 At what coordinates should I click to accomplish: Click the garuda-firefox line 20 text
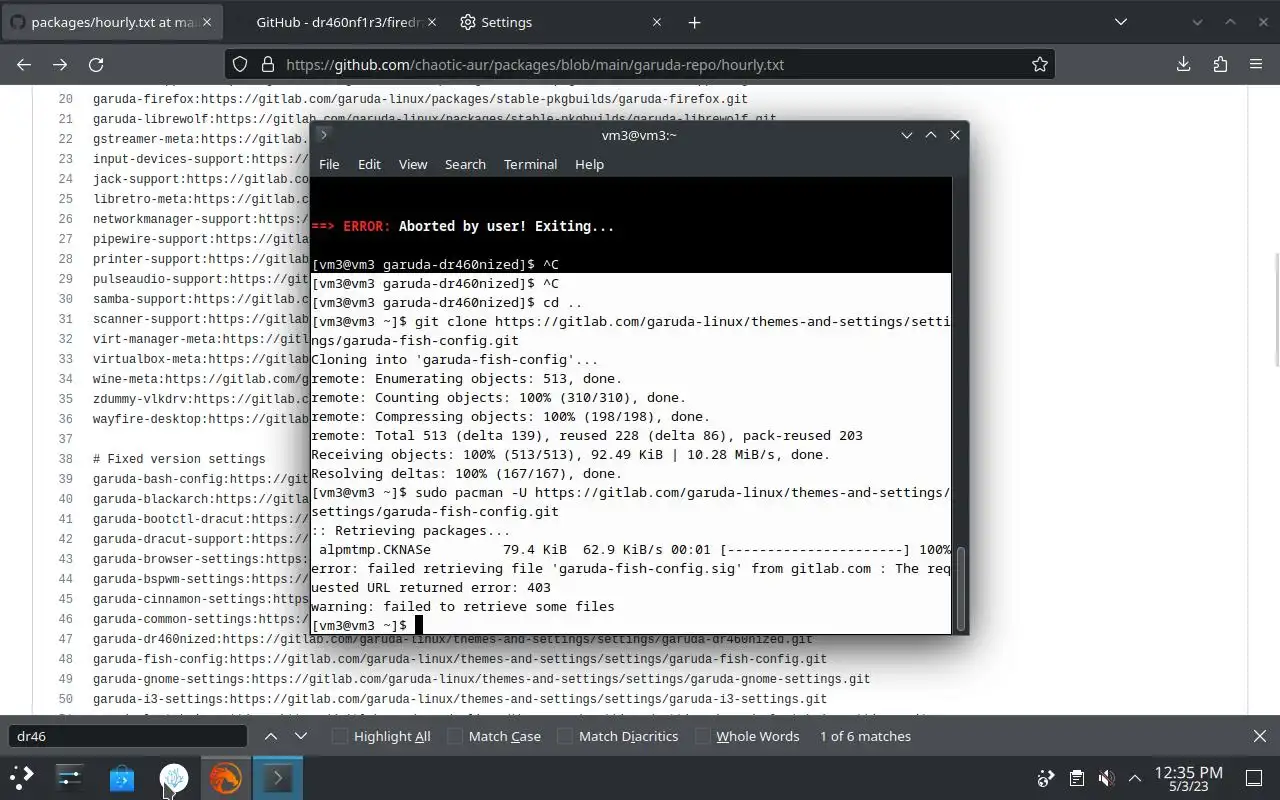(420, 99)
